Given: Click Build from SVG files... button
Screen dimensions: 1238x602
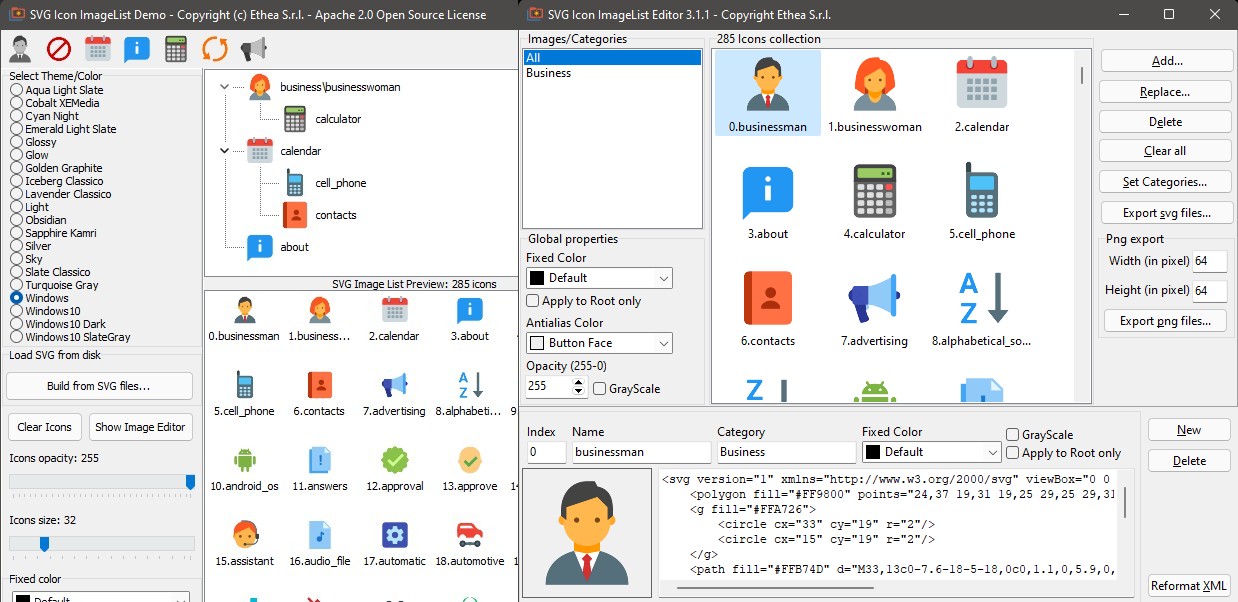Looking at the screenshot, I should 98,386.
